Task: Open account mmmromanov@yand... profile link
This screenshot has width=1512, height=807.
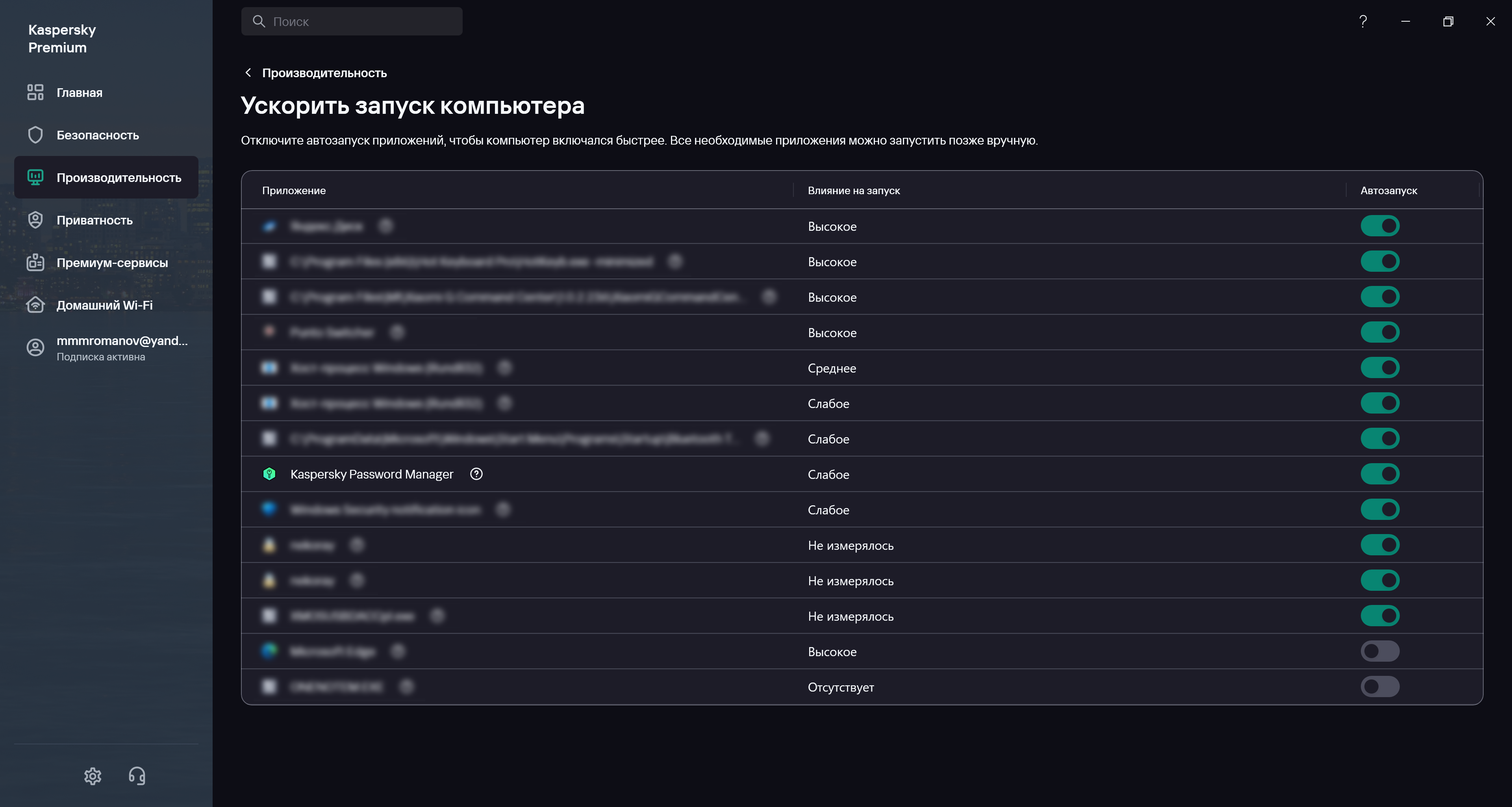Action: [122, 341]
